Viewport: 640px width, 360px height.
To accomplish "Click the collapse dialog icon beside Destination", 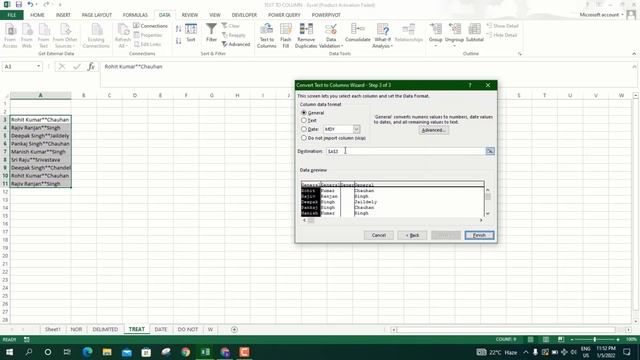I will pos(490,151).
